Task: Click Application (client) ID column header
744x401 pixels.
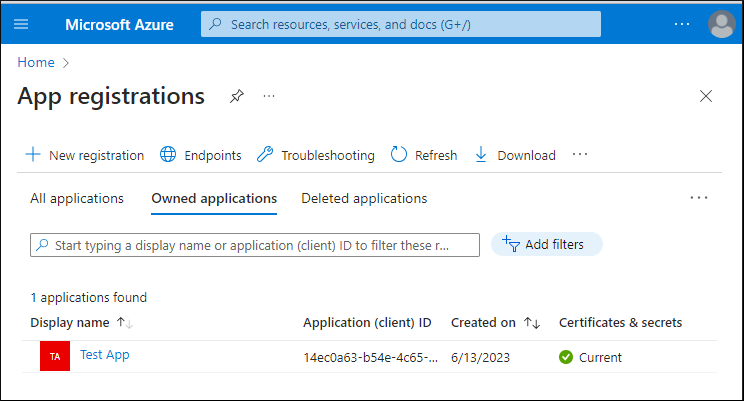Action: pyautogui.click(x=367, y=323)
